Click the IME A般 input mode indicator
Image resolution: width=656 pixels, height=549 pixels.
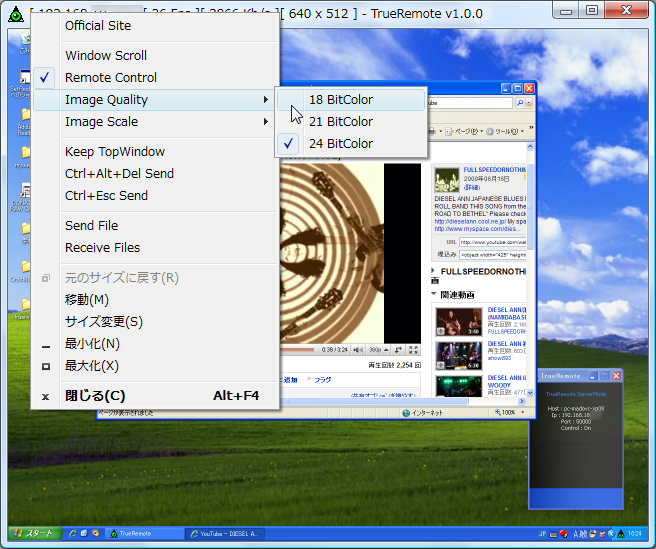(580, 534)
